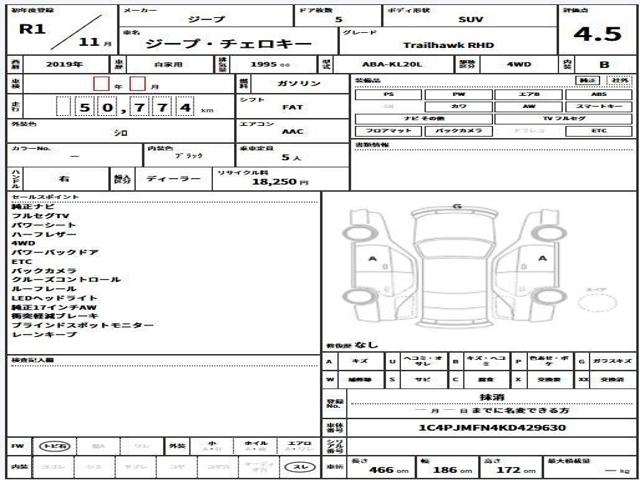Select the model year 2019年
Viewport: 640px width, 480px height.
[64, 64]
